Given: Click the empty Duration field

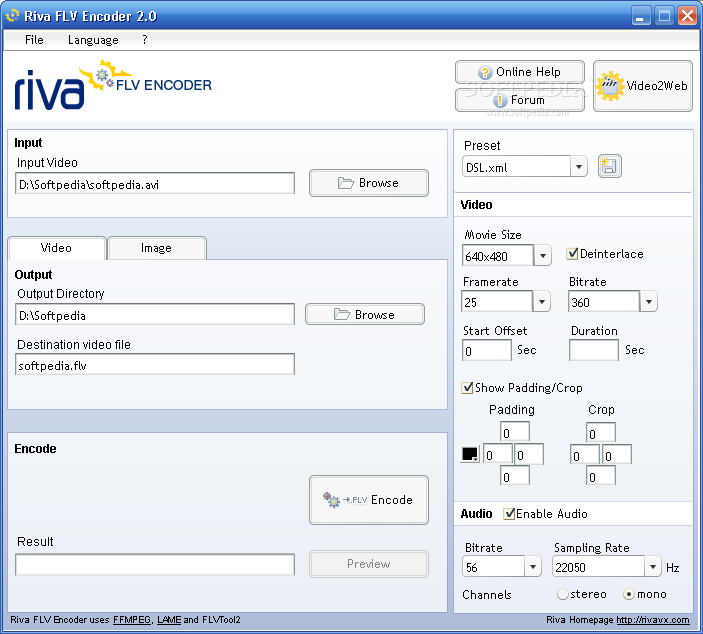Looking at the screenshot, I should point(594,350).
